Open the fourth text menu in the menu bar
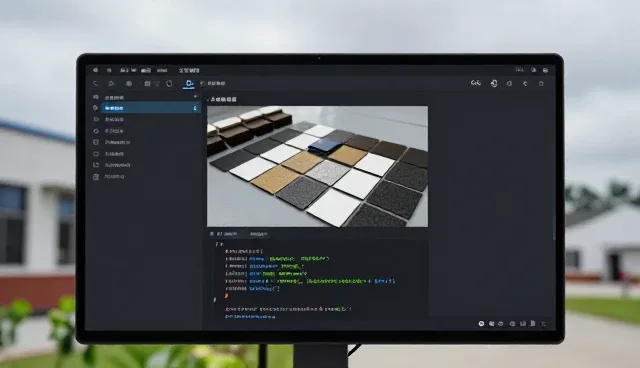The width and height of the screenshot is (640, 368). point(162,71)
